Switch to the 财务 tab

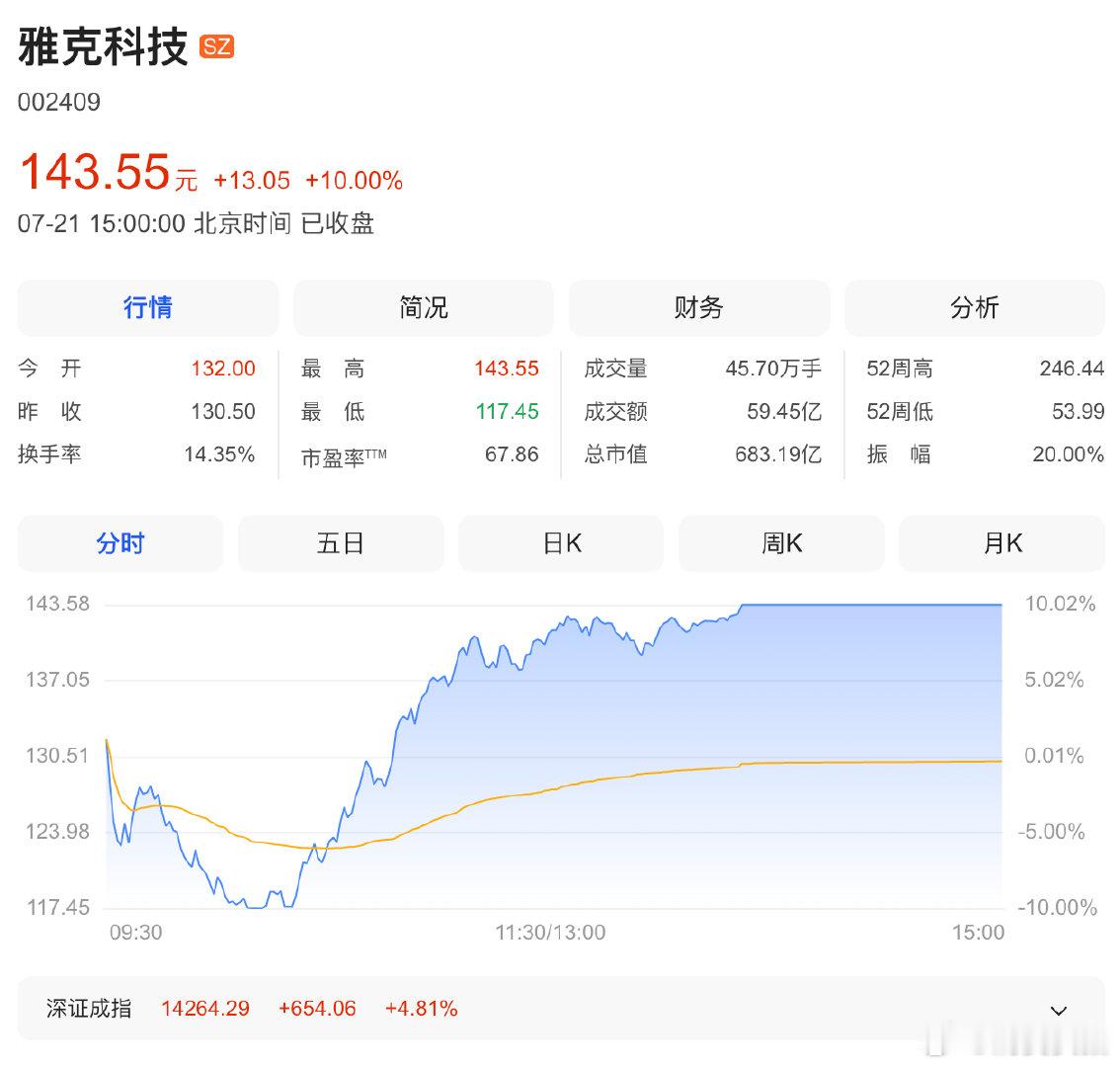click(699, 307)
